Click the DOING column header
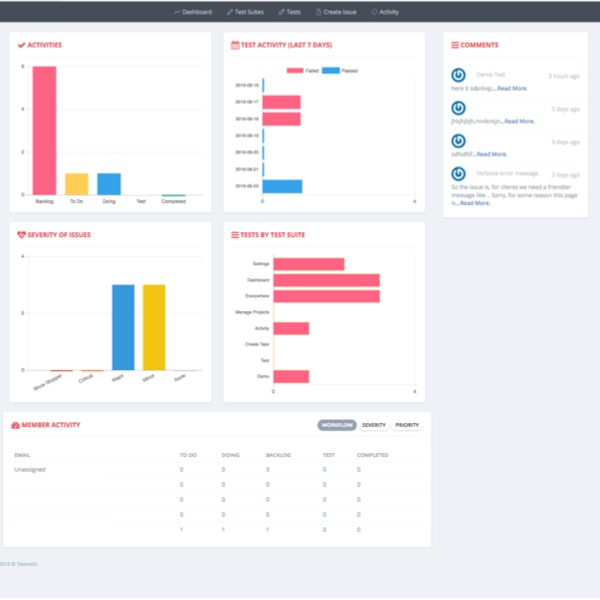The height and width of the screenshot is (600, 600). tap(230, 455)
